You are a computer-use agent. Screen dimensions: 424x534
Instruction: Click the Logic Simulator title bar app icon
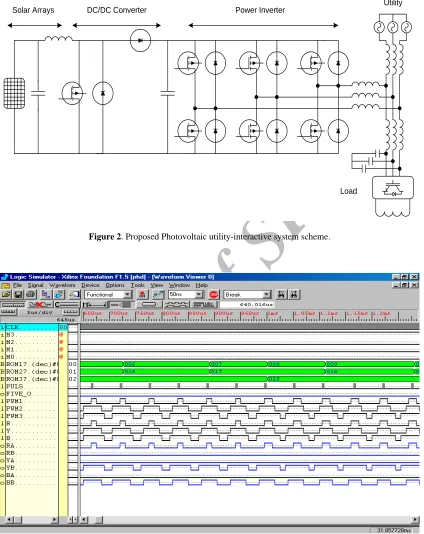pos(4,277)
